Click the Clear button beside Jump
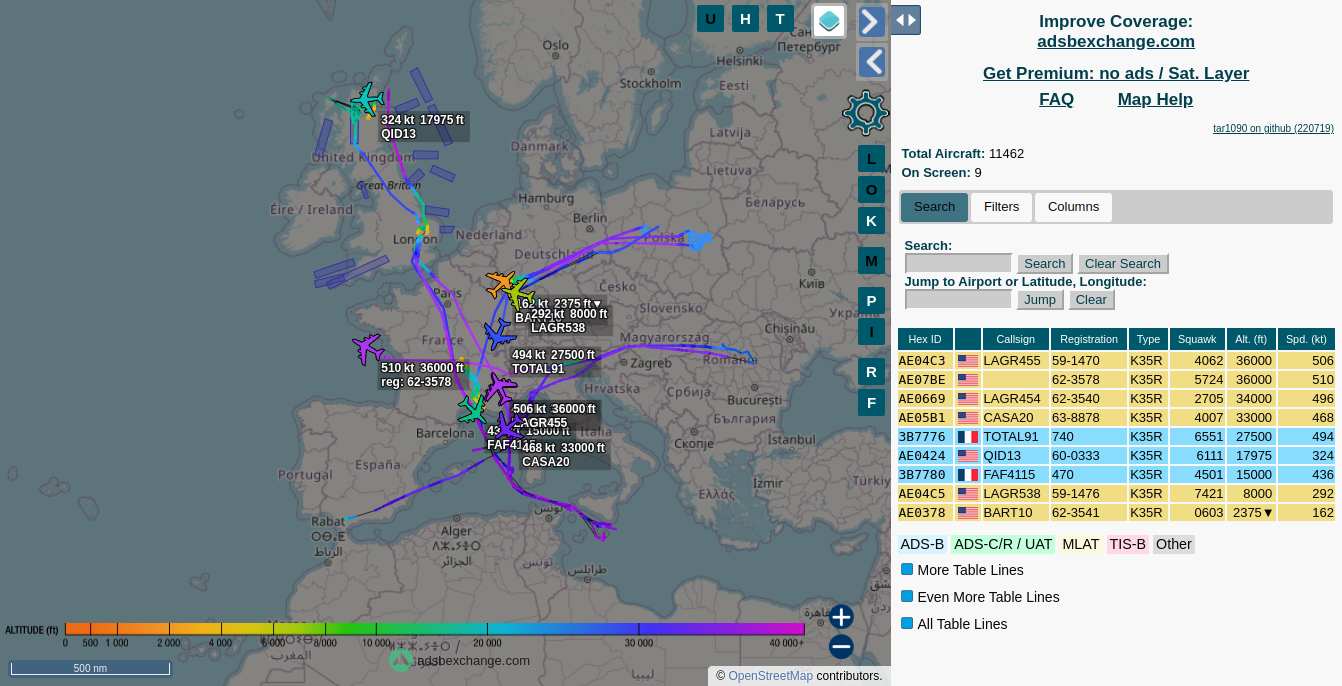The image size is (1342, 686). pos(1091,300)
